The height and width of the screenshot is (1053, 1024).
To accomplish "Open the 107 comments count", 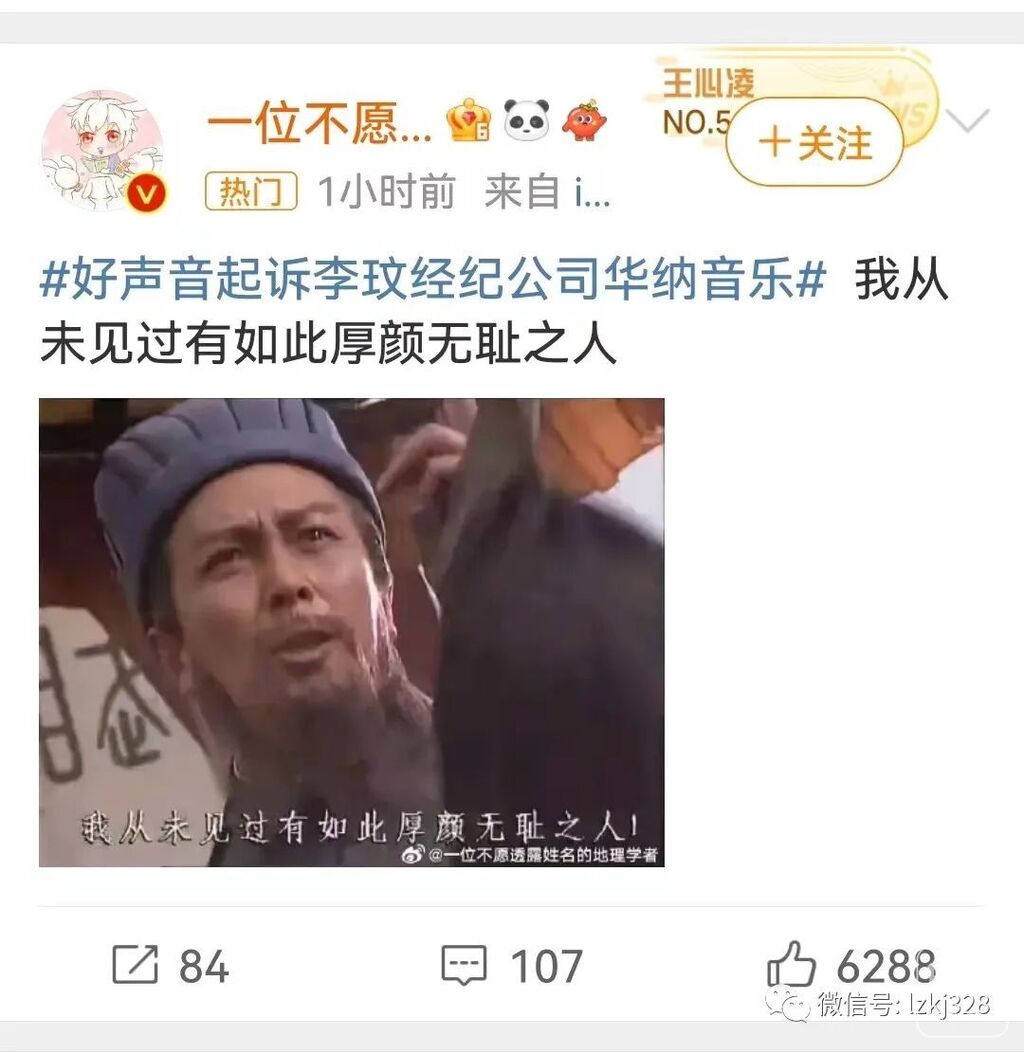I will pos(546,966).
